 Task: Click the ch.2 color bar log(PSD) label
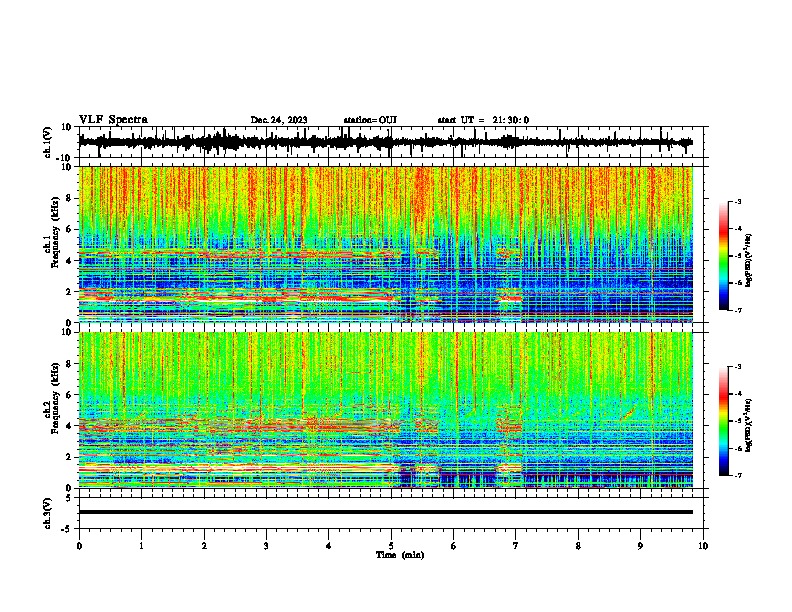pos(748,426)
